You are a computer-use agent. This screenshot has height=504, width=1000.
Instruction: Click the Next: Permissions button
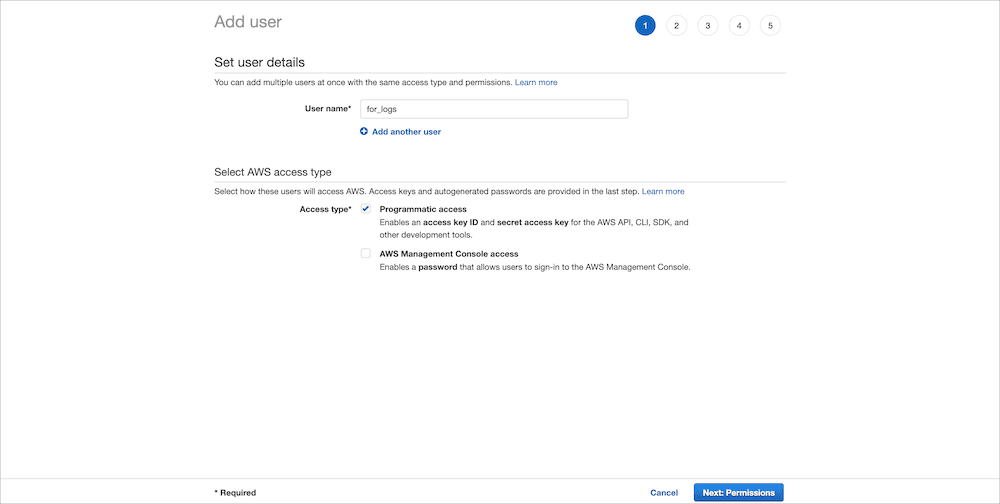click(x=739, y=493)
